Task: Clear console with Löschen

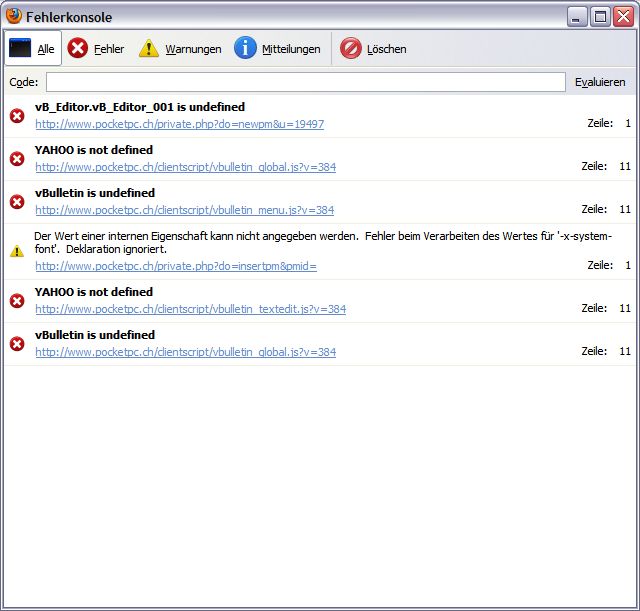Action: click(373, 49)
